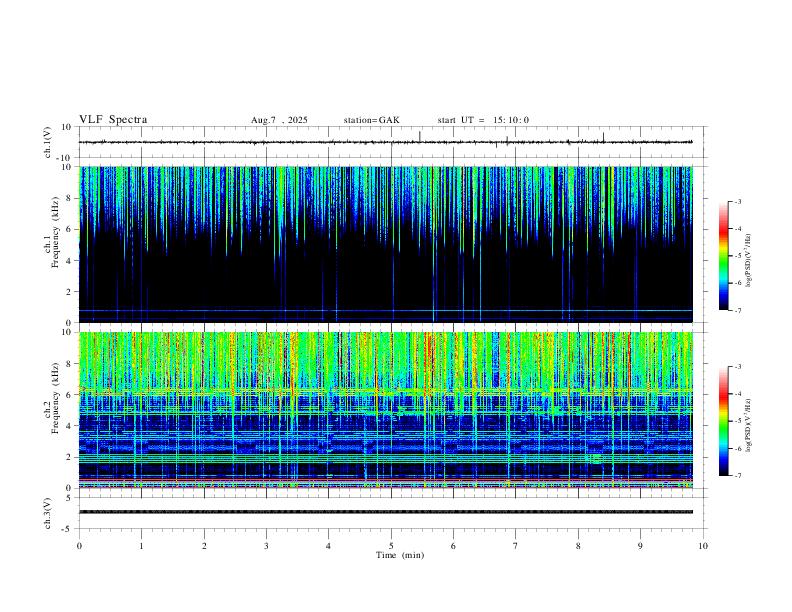Click the ch.1 spectrogram colorbar
This screenshot has height=612, width=792.
723,256
